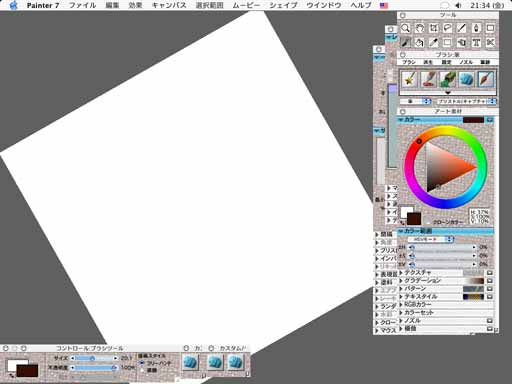
Task: Select the フリーハンド freehand radio button
Action: [x=142, y=363]
